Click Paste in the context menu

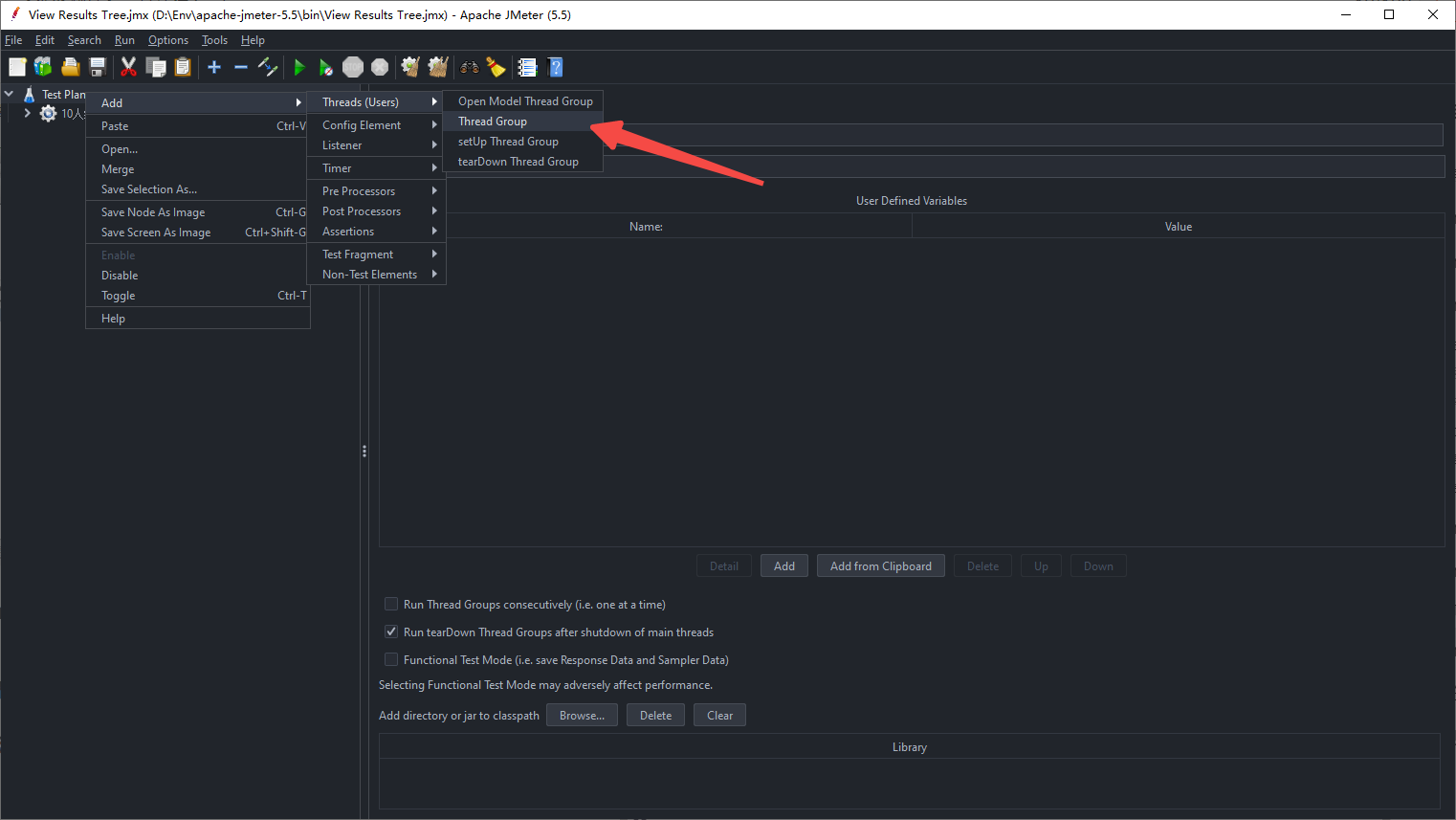click(x=198, y=126)
